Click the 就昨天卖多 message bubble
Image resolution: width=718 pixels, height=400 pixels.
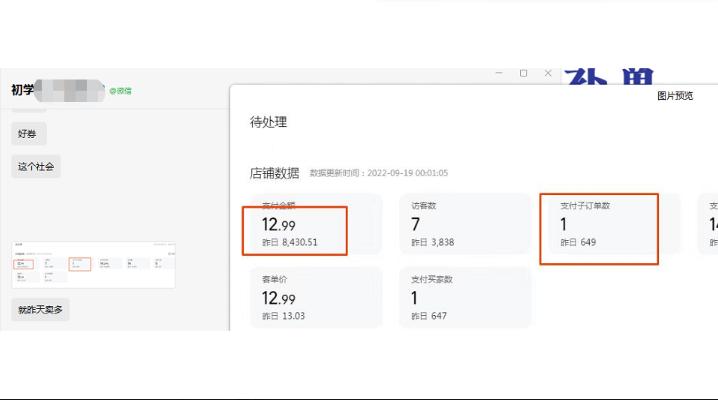click(x=41, y=310)
